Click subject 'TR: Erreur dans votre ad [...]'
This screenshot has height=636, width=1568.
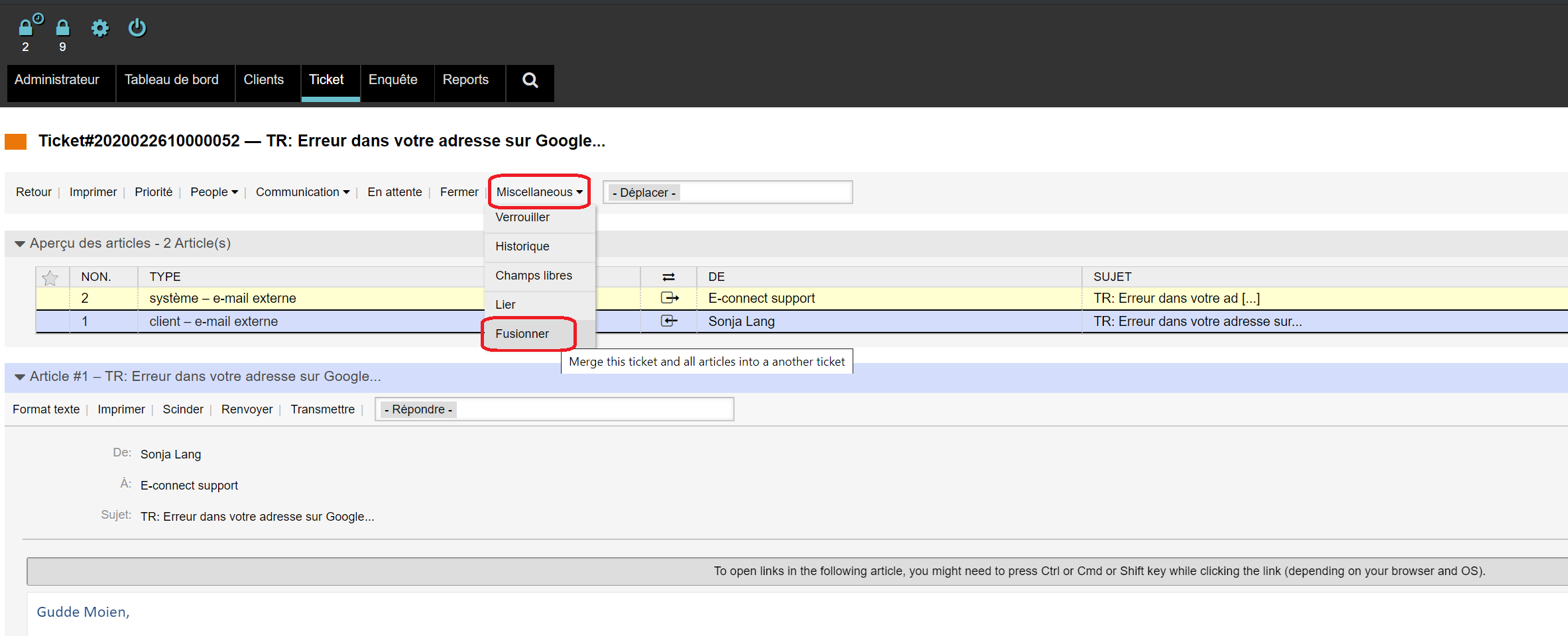[1177, 299]
